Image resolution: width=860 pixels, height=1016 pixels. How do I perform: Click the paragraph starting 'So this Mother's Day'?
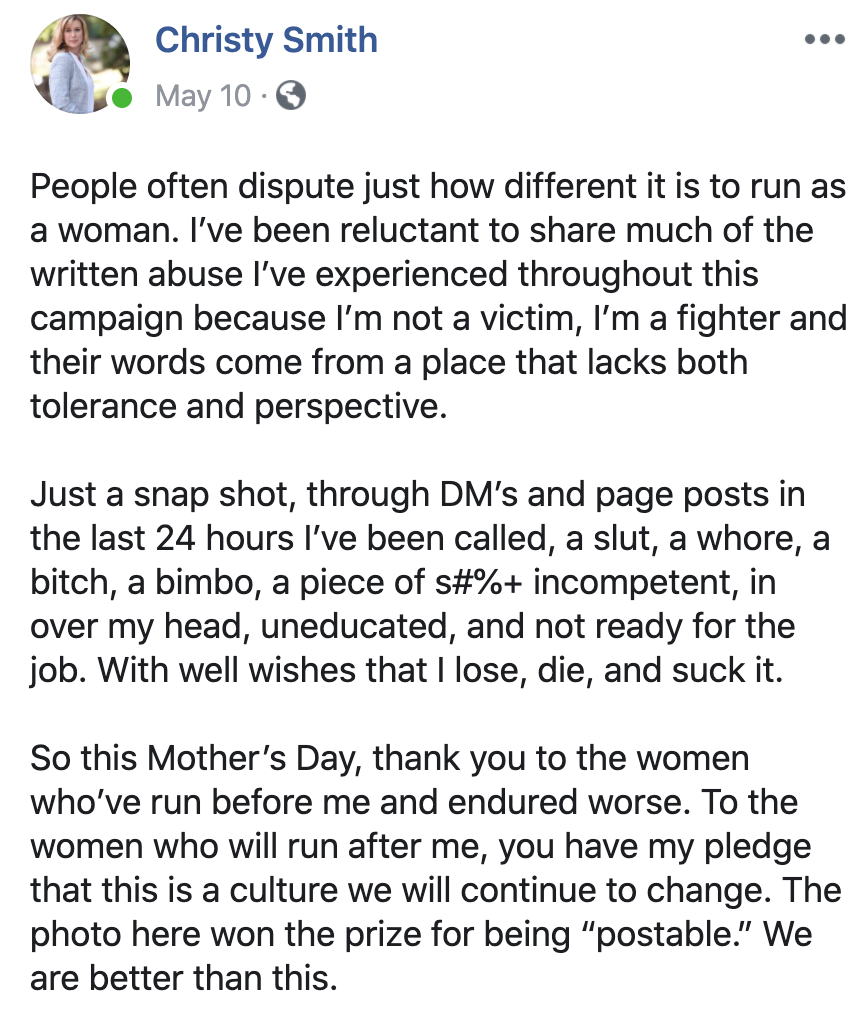[x=436, y=868]
